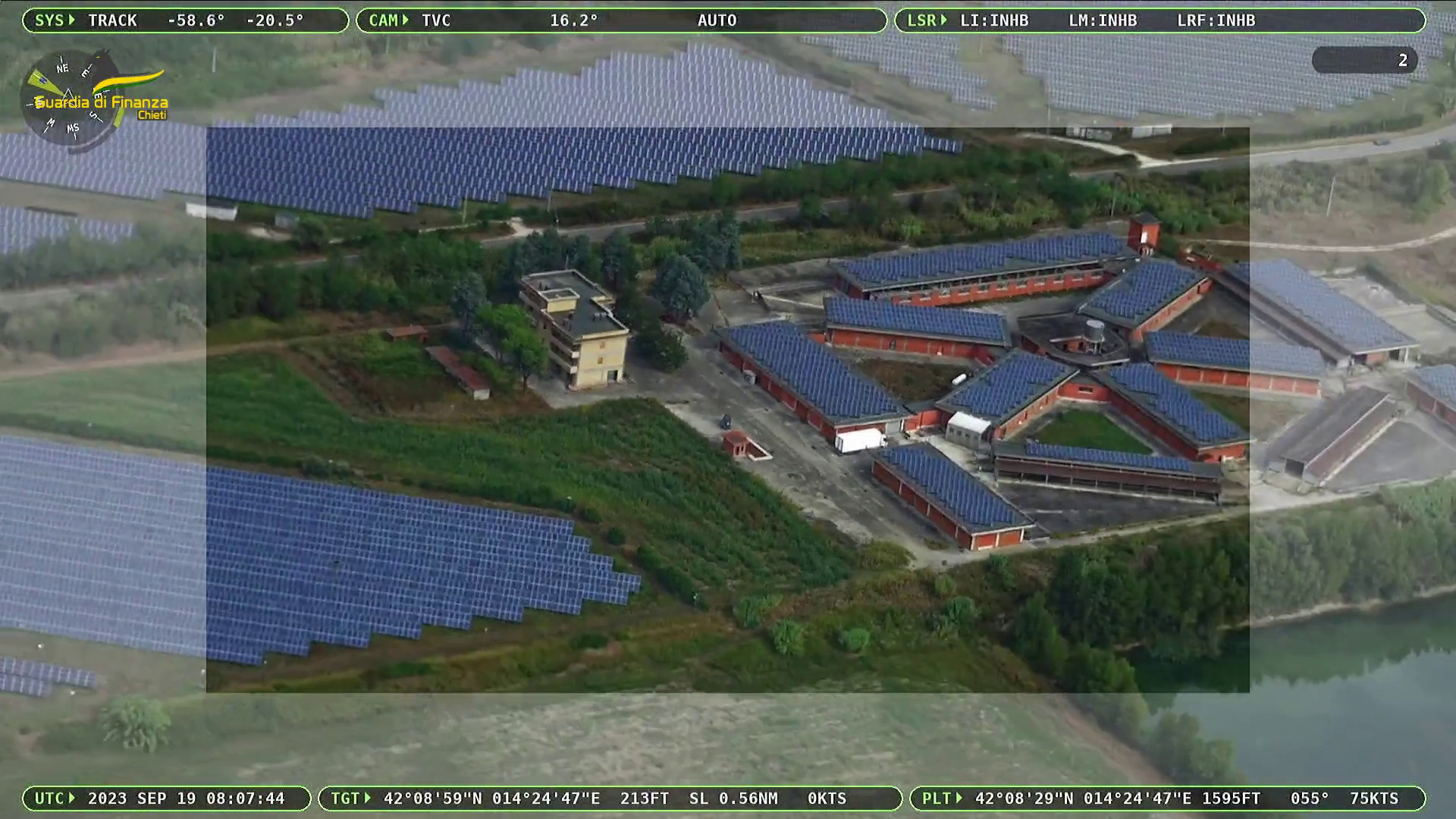1456x819 pixels.
Task: Click the TGT arrow indicator
Action: pos(367,799)
